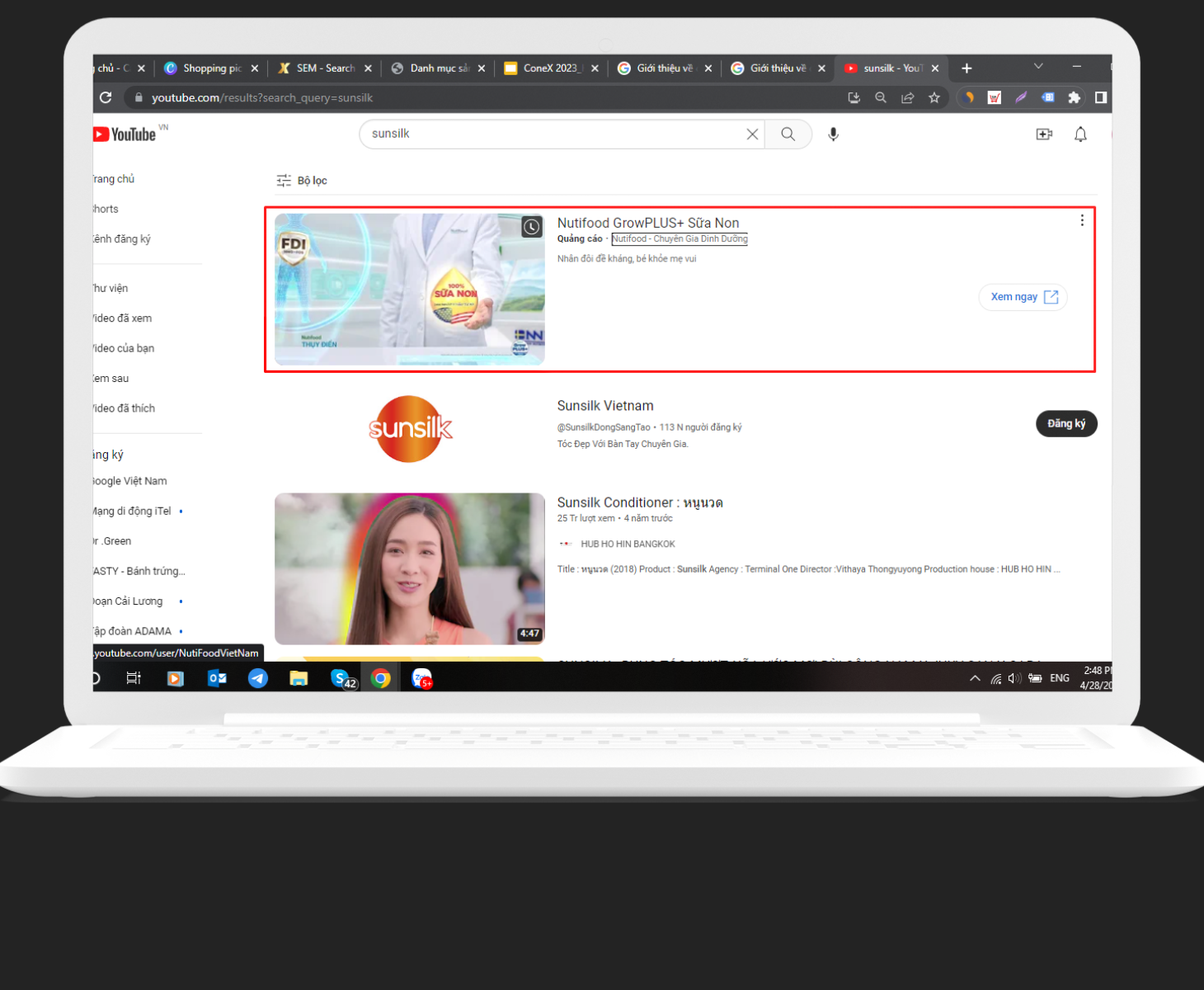Open the notifications bell
The image size is (1204, 990).
click(1080, 134)
